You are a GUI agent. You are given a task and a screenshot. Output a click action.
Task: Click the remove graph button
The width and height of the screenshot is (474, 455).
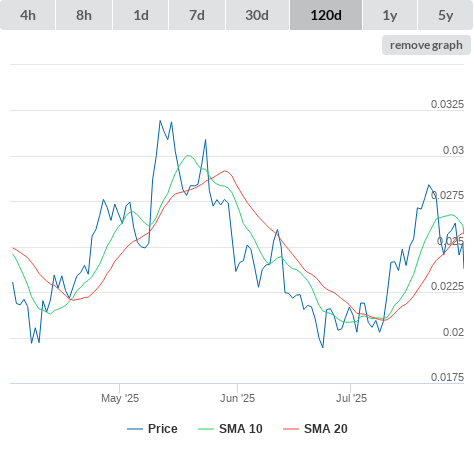[x=426, y=45]
